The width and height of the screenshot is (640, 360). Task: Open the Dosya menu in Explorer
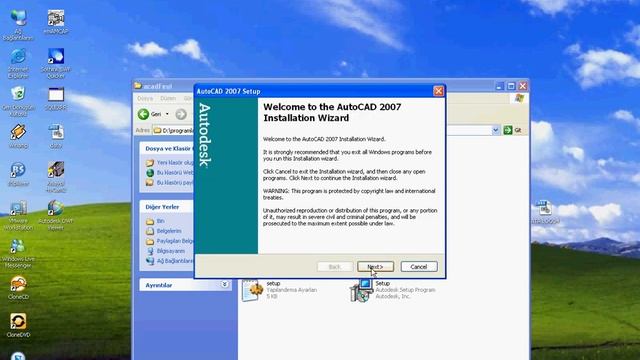(145, 98)
